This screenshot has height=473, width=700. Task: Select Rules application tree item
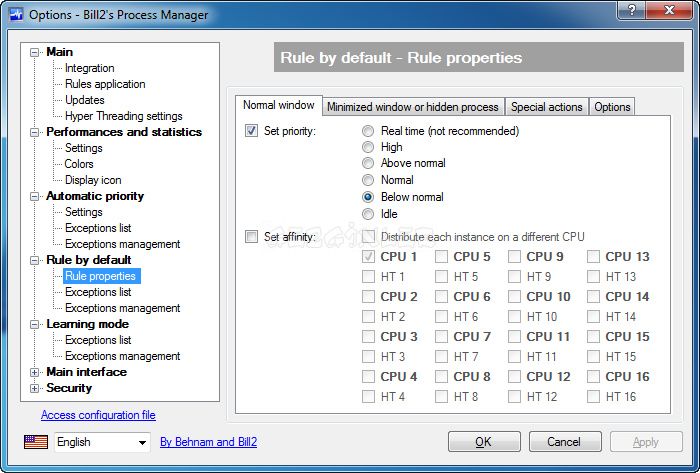click(105, 84)
